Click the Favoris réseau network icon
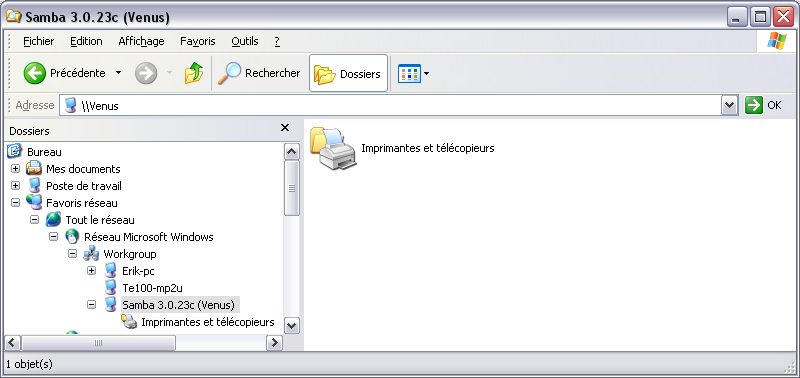The image size is (800, 378). (34, 202)
